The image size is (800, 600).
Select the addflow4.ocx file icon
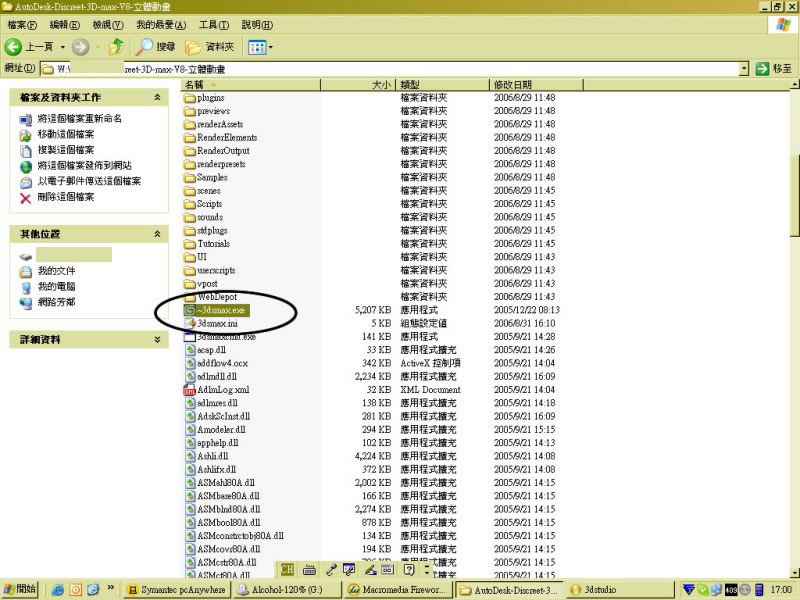[x=190, y=363]
